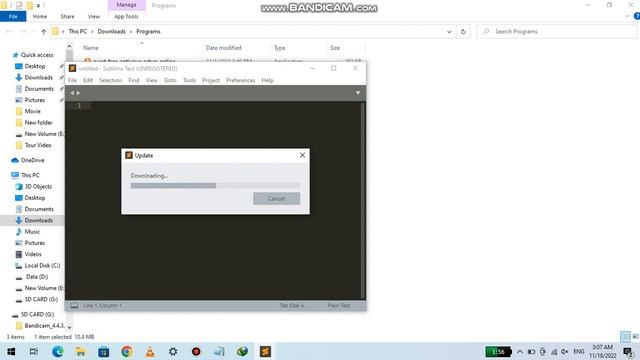Toggle the side bar icon in Sublime status bar

(x=74, y=305)
